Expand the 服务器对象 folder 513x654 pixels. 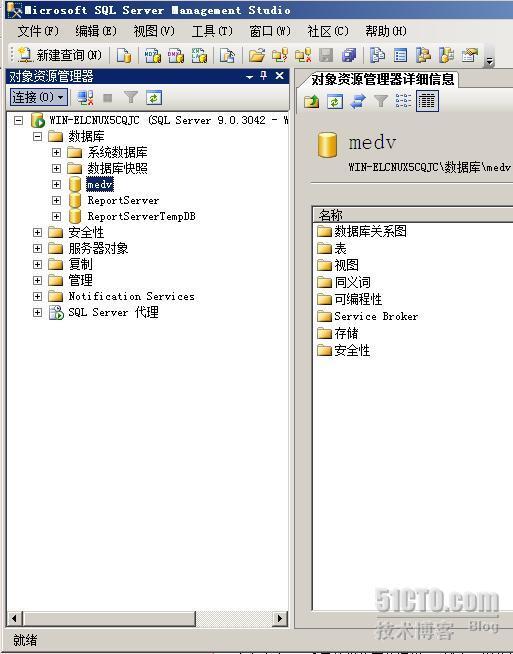pyautogui.click(x=38, y=249)
